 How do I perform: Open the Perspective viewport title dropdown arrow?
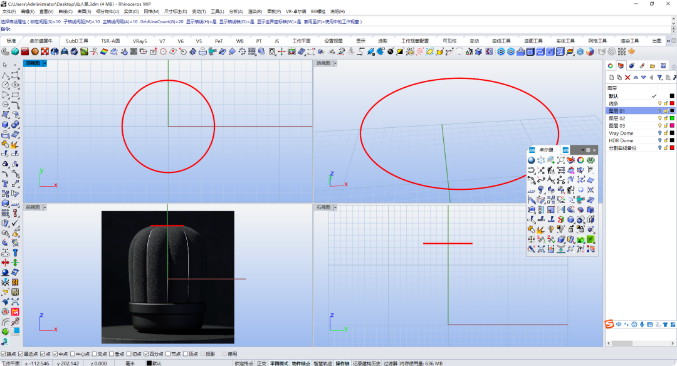[335, 63]
